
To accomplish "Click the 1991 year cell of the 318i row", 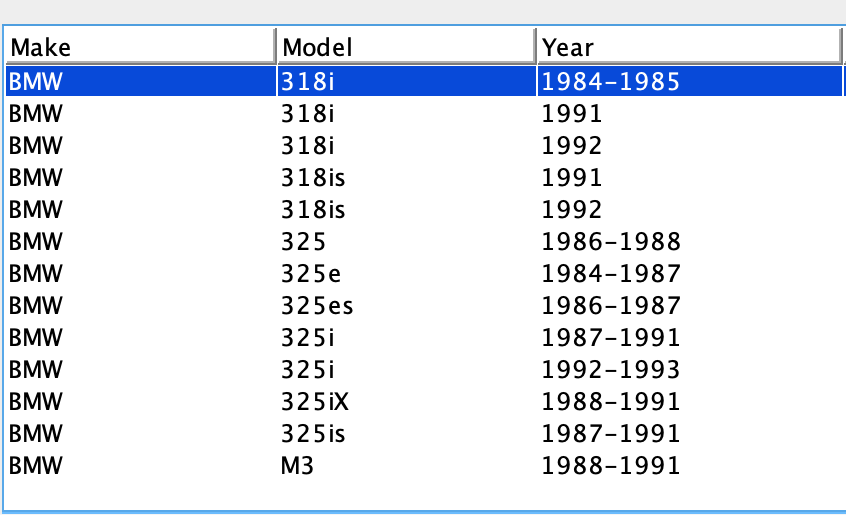I will point(690,113).
